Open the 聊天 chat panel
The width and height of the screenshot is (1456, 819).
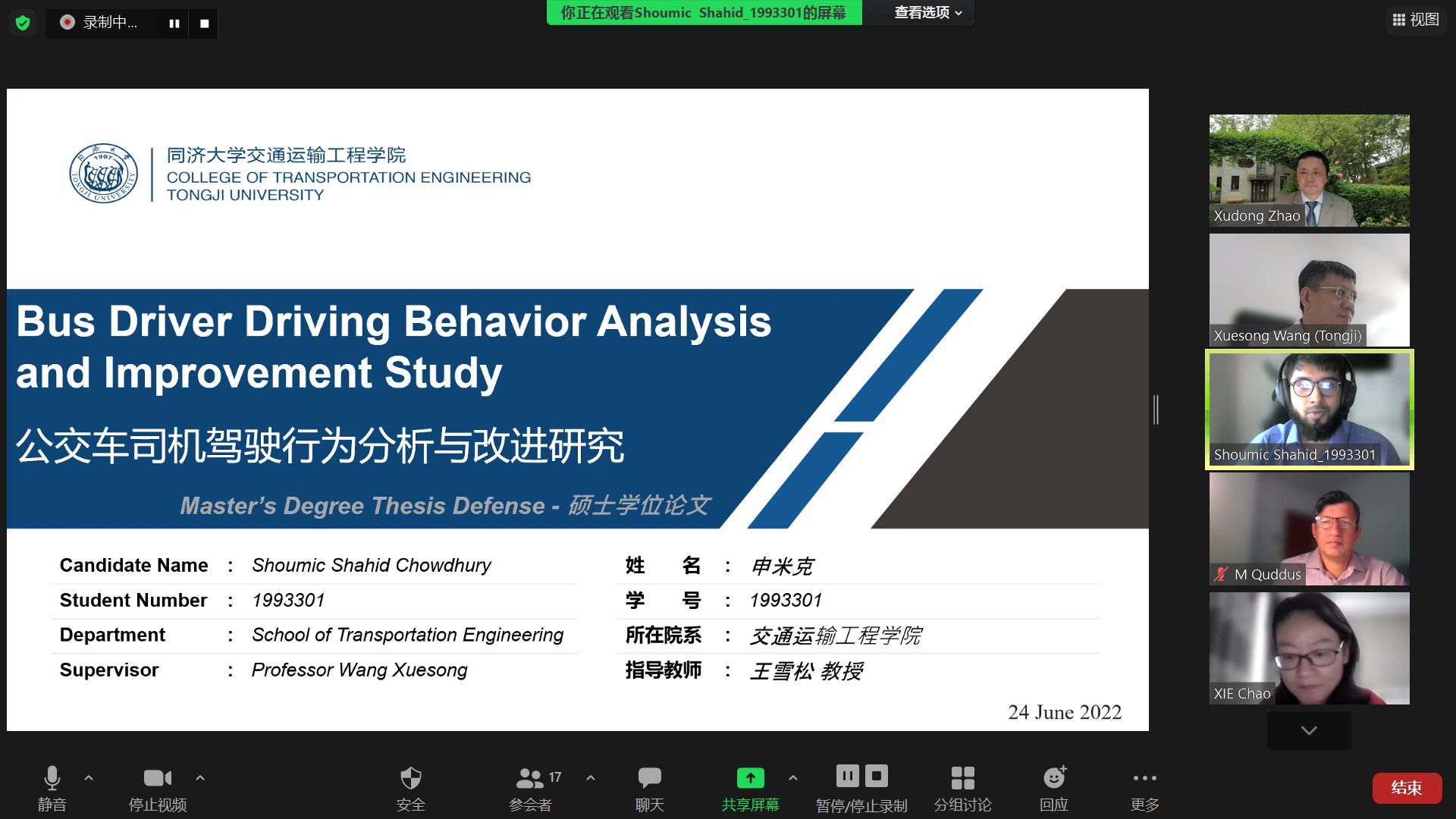click(x=649, y=787)
